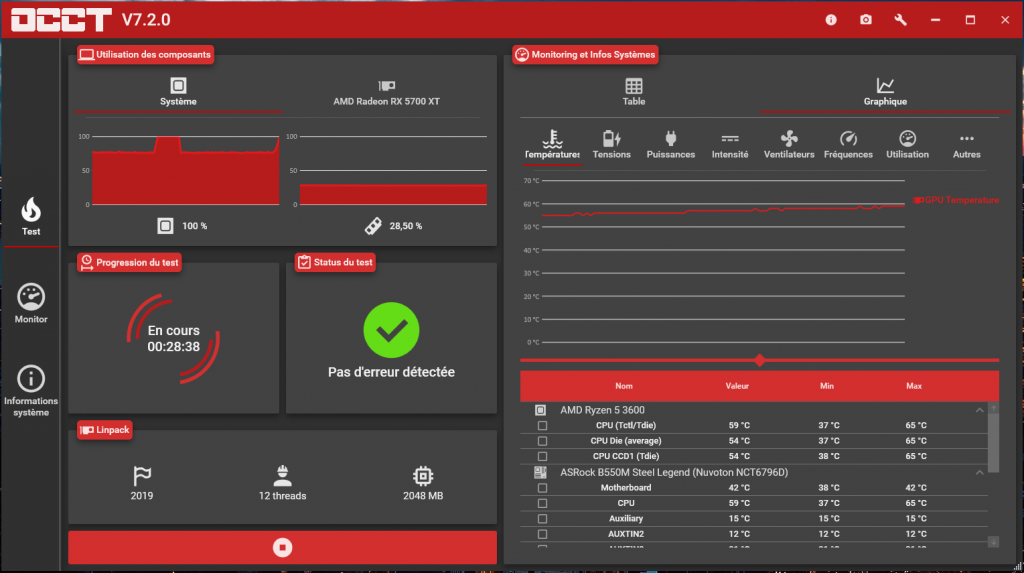
Task: Sort sensors by Nom column
Action: [623, 386]
